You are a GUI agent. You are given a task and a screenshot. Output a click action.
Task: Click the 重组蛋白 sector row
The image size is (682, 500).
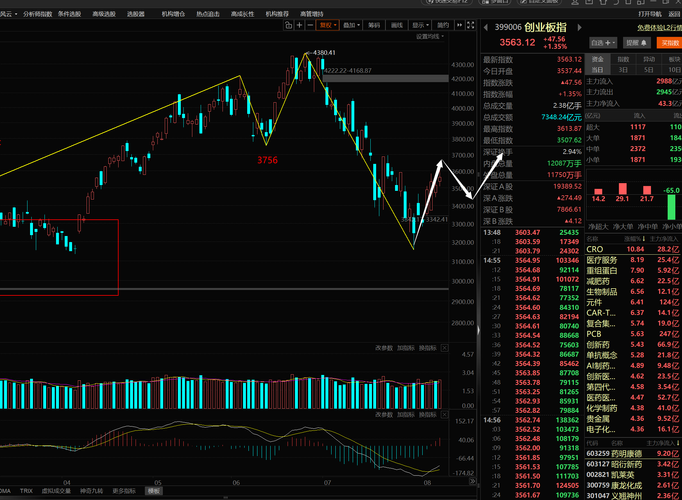[x=633, y=270]
